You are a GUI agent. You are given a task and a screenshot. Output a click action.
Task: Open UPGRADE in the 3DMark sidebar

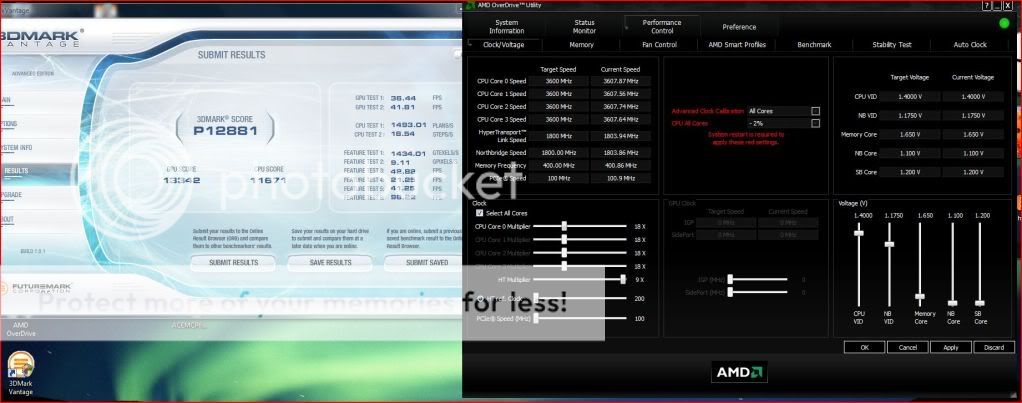[x=11, y=195]
